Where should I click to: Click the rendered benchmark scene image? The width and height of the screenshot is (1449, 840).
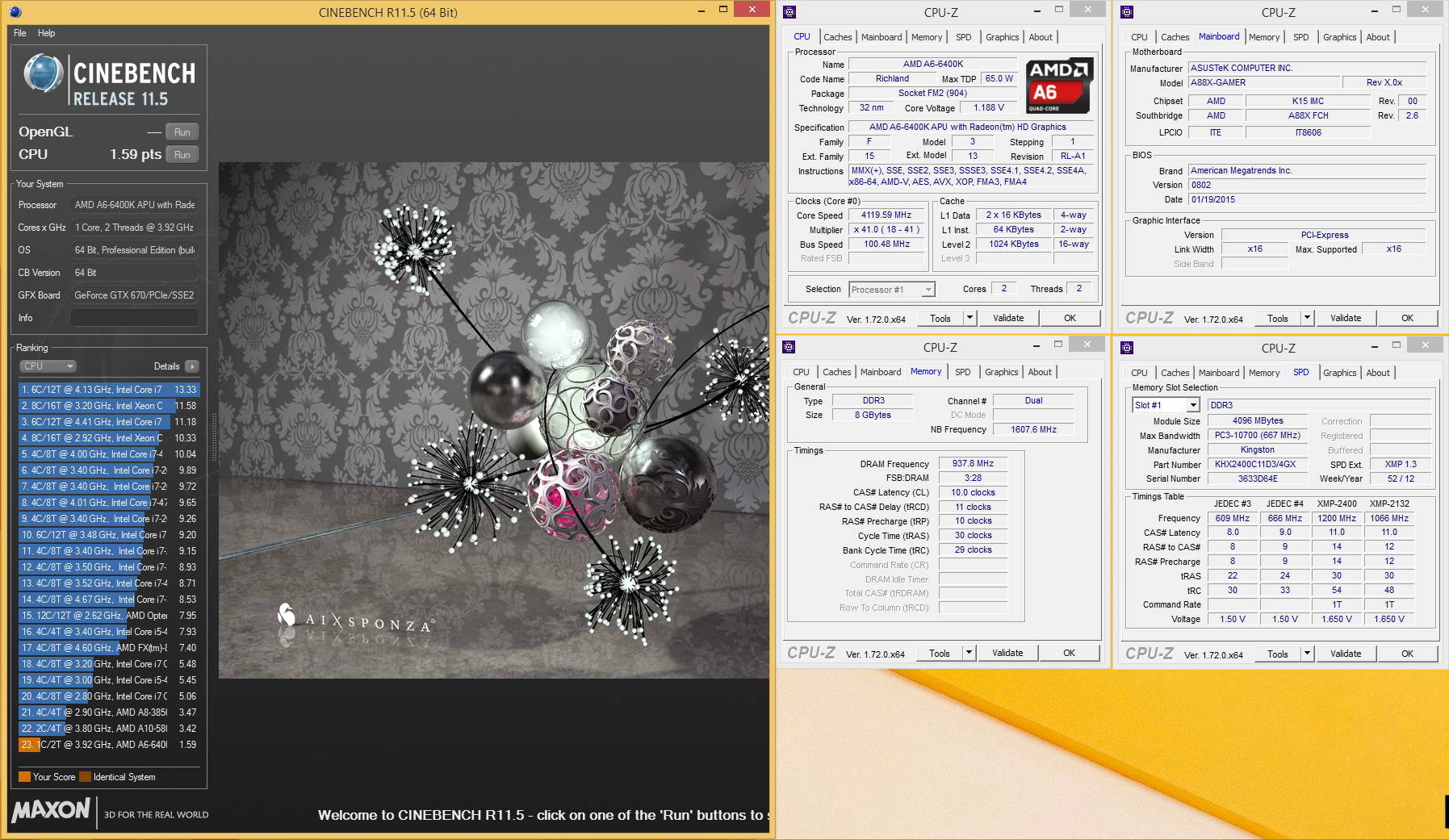(x=493, y=420)
